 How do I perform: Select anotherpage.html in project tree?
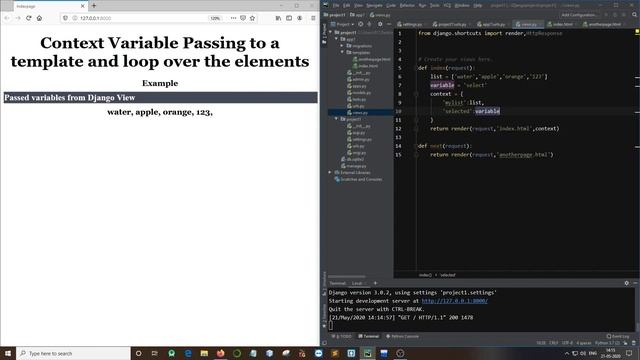point(371,59)
